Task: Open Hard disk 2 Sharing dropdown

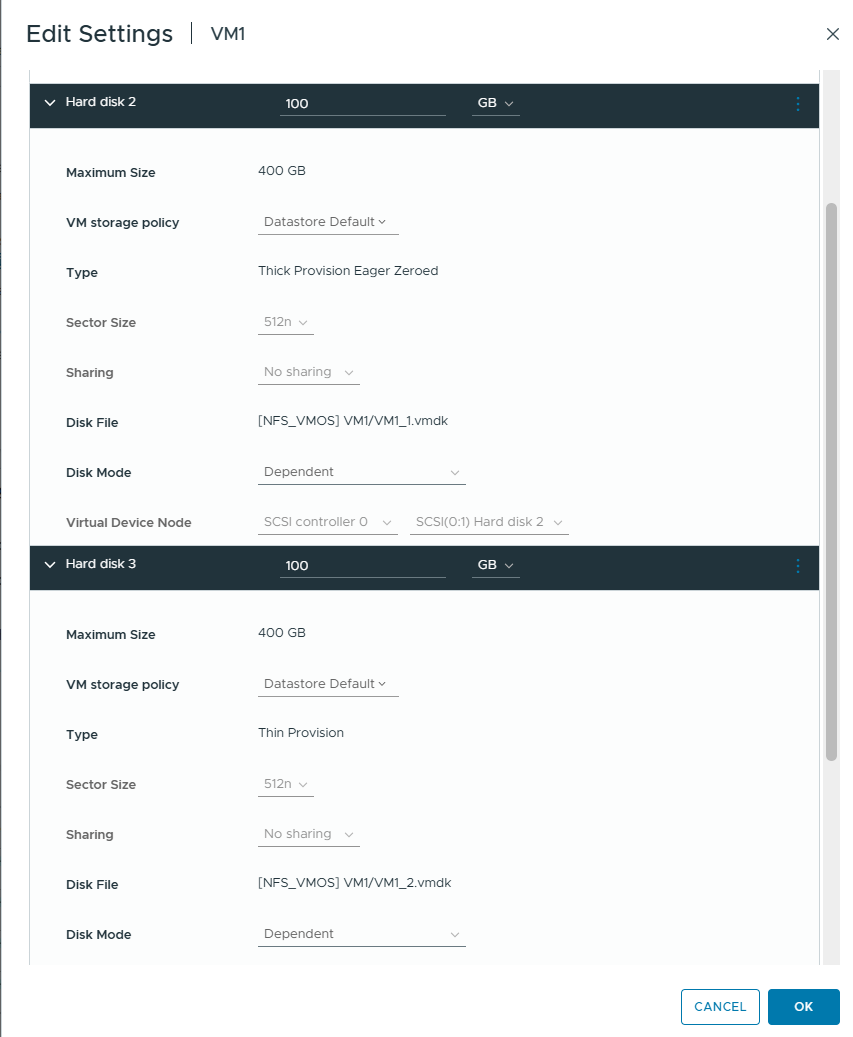Action: click(309, 372)
